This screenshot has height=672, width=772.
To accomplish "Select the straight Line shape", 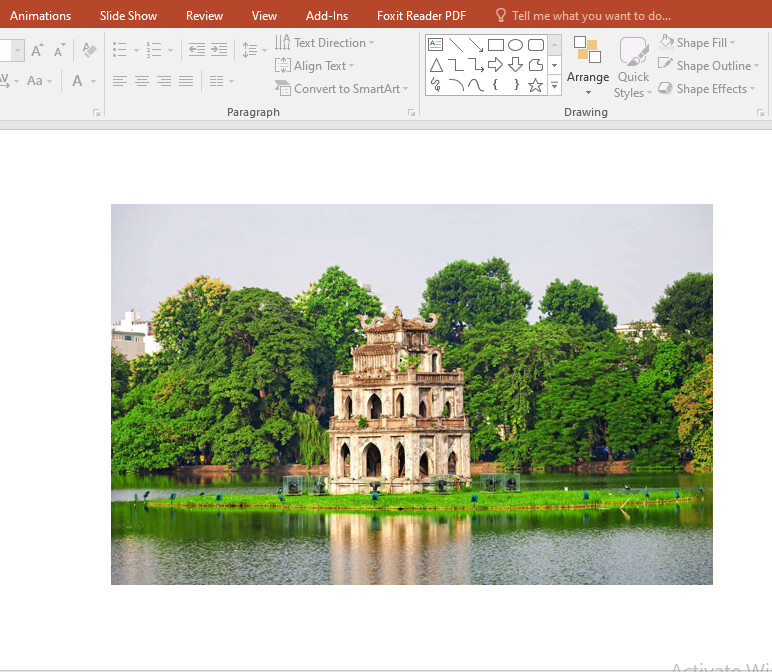I will 456,45.
